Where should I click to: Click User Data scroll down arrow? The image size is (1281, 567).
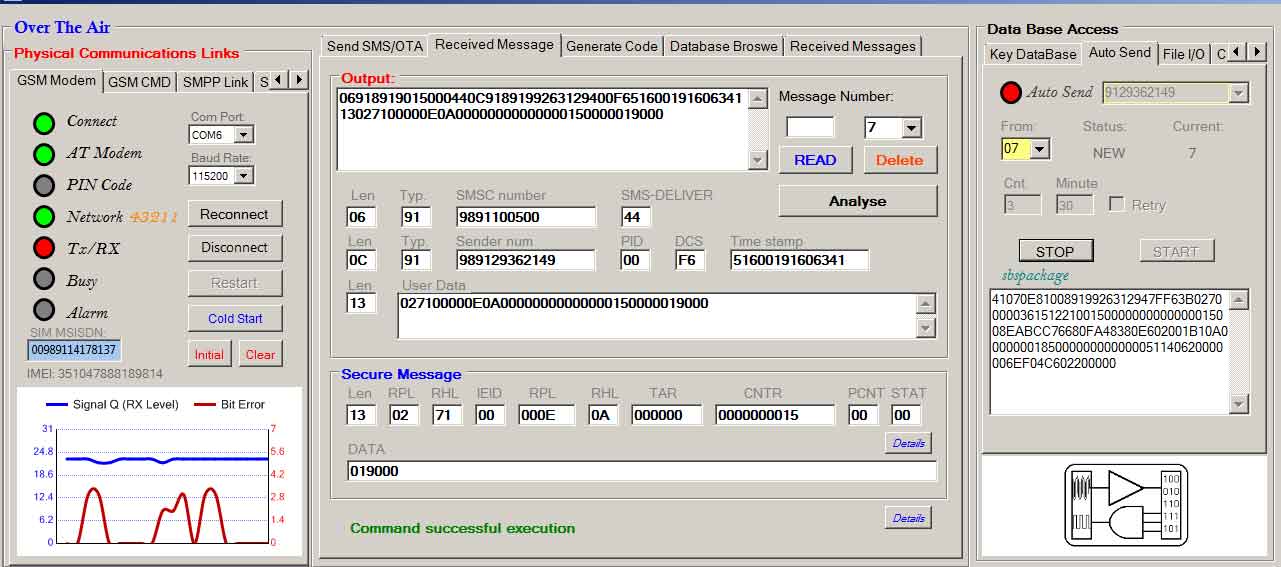pos(926,328)
